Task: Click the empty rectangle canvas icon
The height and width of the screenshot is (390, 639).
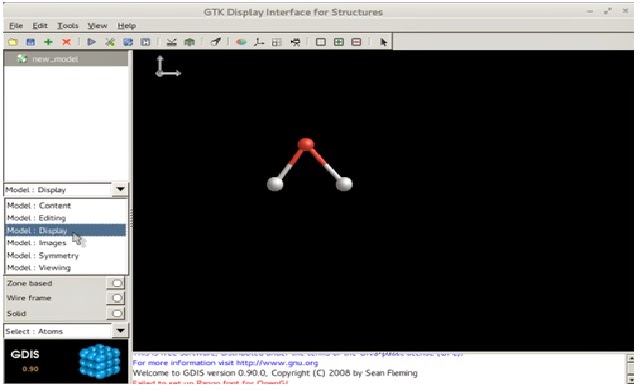Action: (x=321, y=42)
